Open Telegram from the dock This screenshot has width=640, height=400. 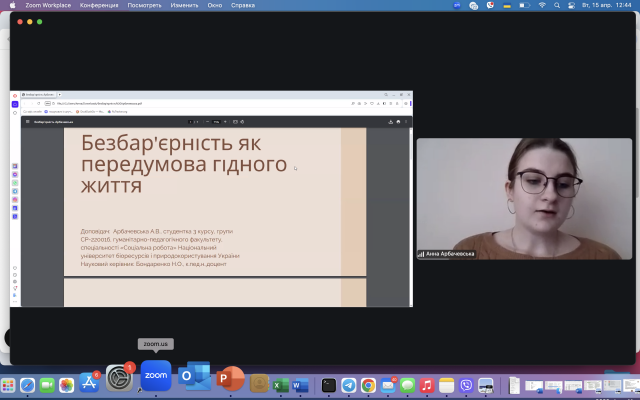348,385
